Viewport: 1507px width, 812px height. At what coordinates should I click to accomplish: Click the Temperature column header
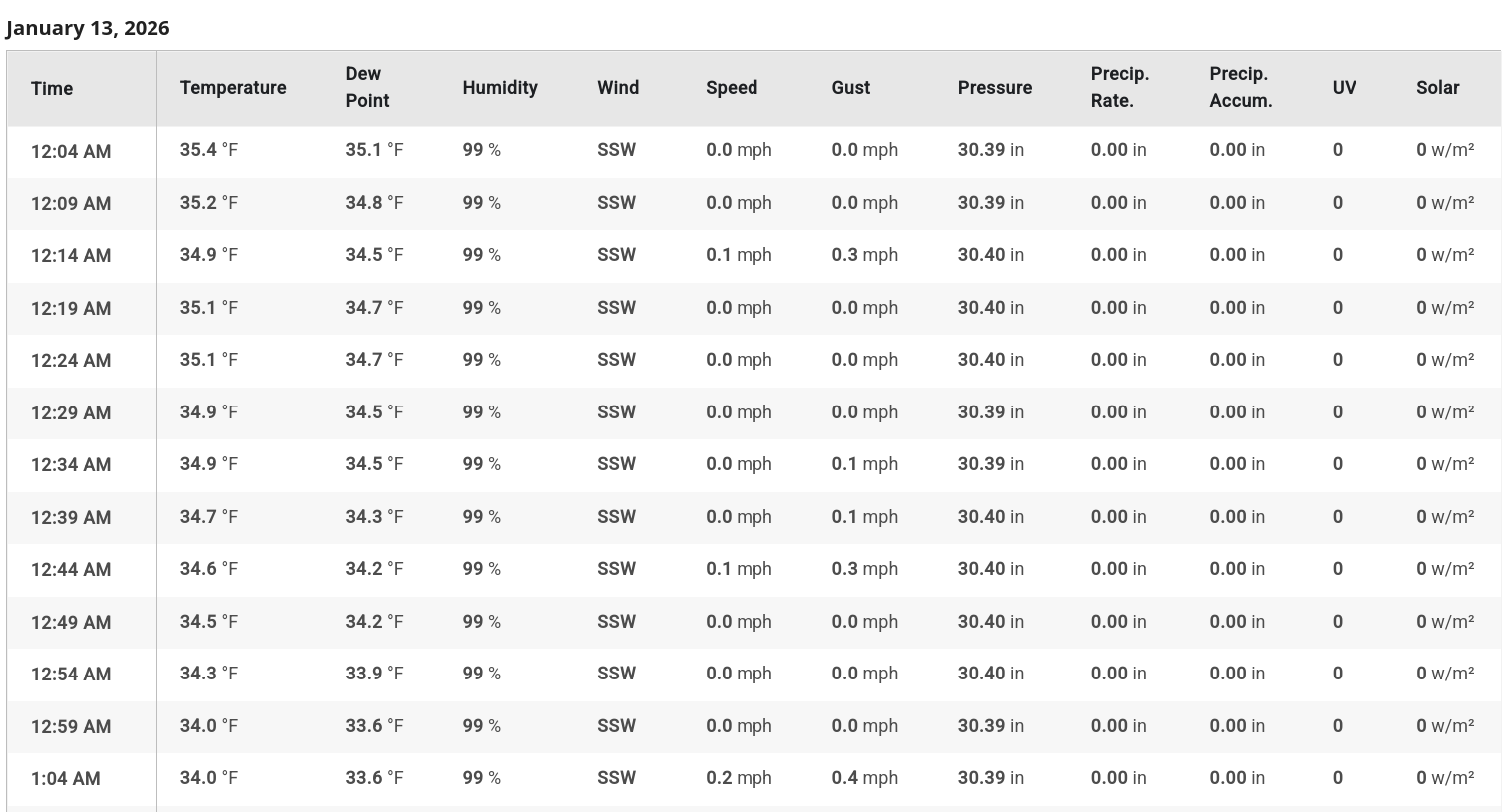(x=233, y=88)
